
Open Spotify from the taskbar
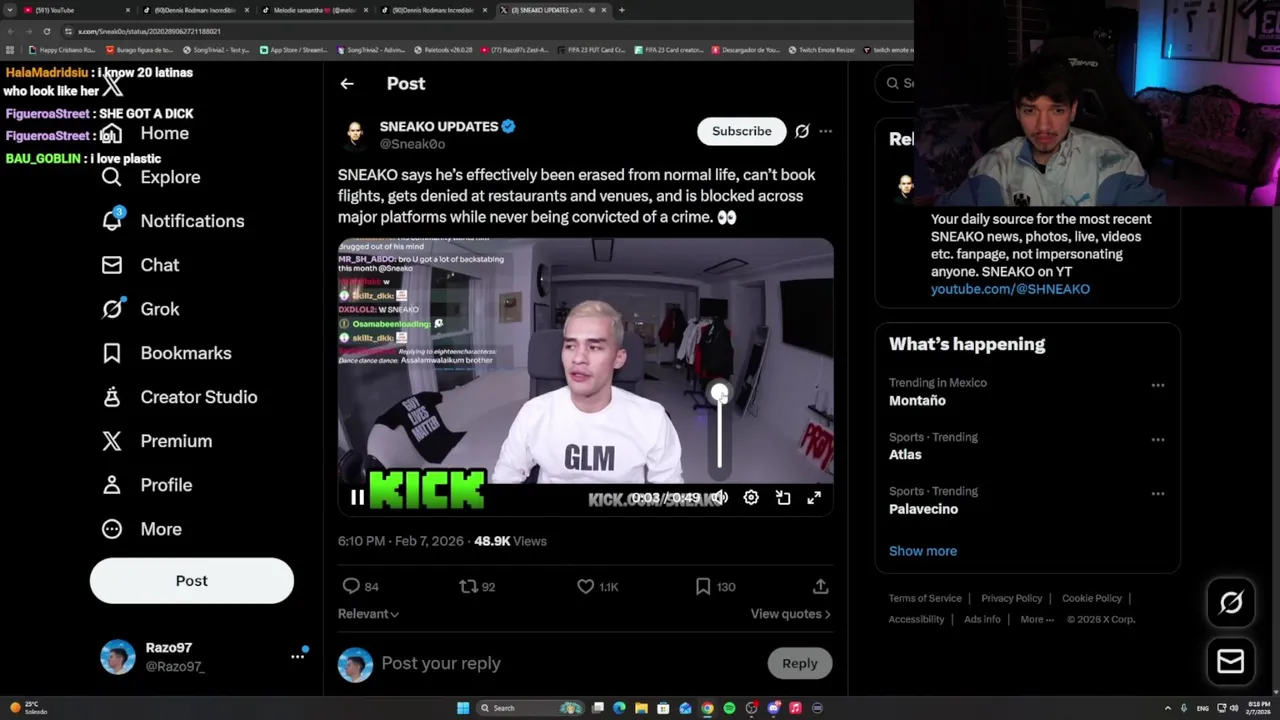729,708
